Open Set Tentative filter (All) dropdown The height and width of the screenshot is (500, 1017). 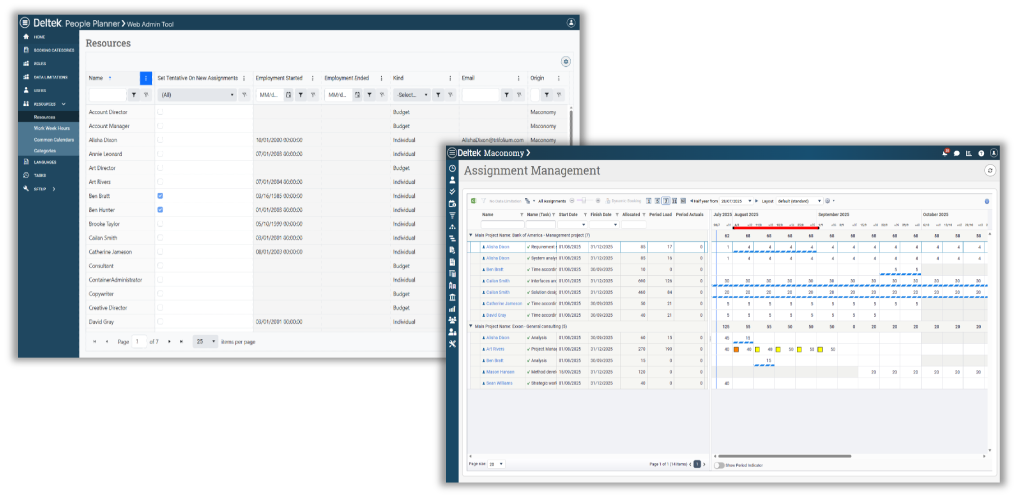[x=197, y=95]
